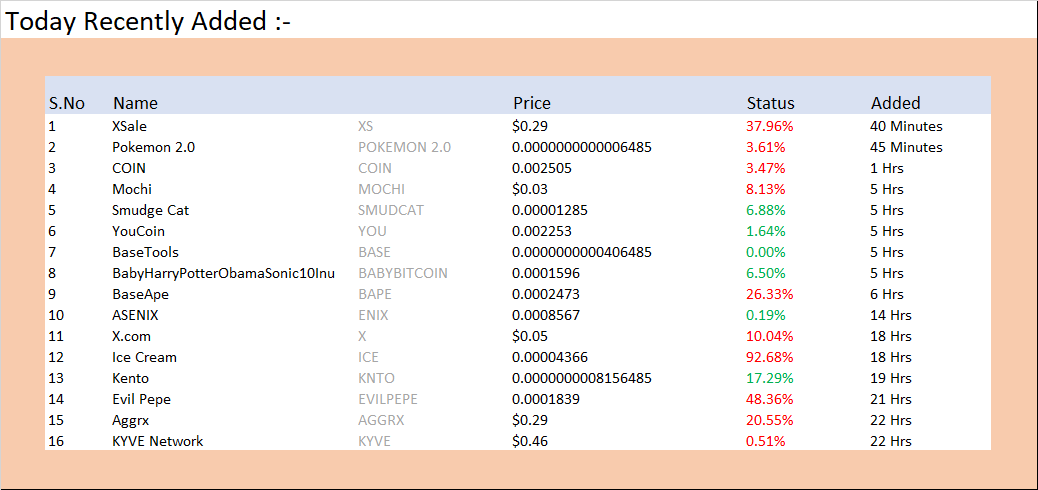Select the YOU ticker symbol
The height and width of the screenshot is (490, 1038).
(x=372, y=232)
